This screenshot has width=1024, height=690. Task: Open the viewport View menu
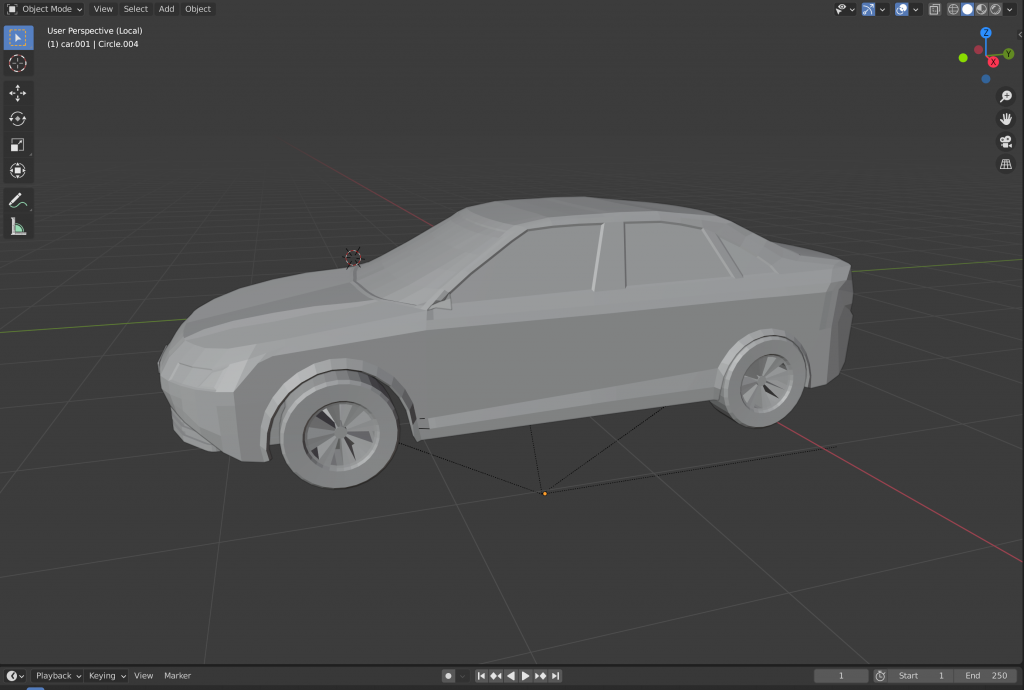(x=103, y=9)
